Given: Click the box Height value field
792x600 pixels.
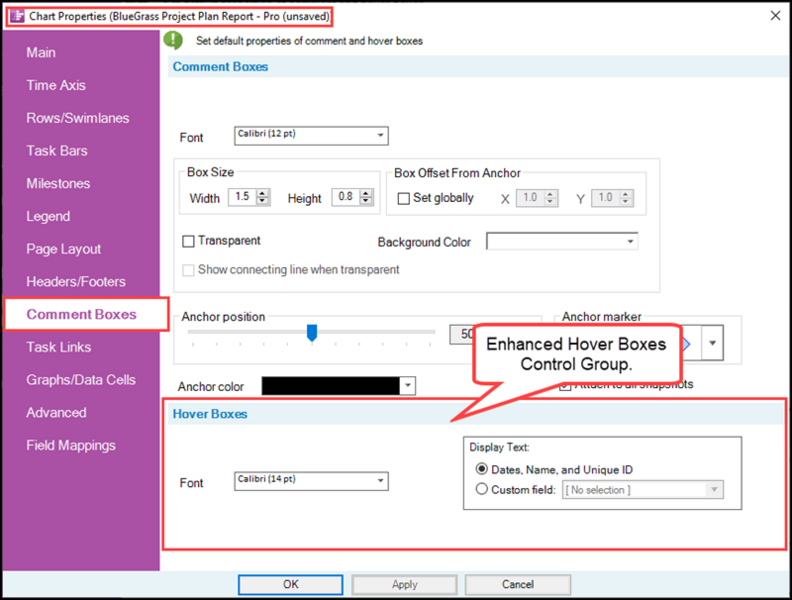Looking at the screenshot, I should click(346, 197).
